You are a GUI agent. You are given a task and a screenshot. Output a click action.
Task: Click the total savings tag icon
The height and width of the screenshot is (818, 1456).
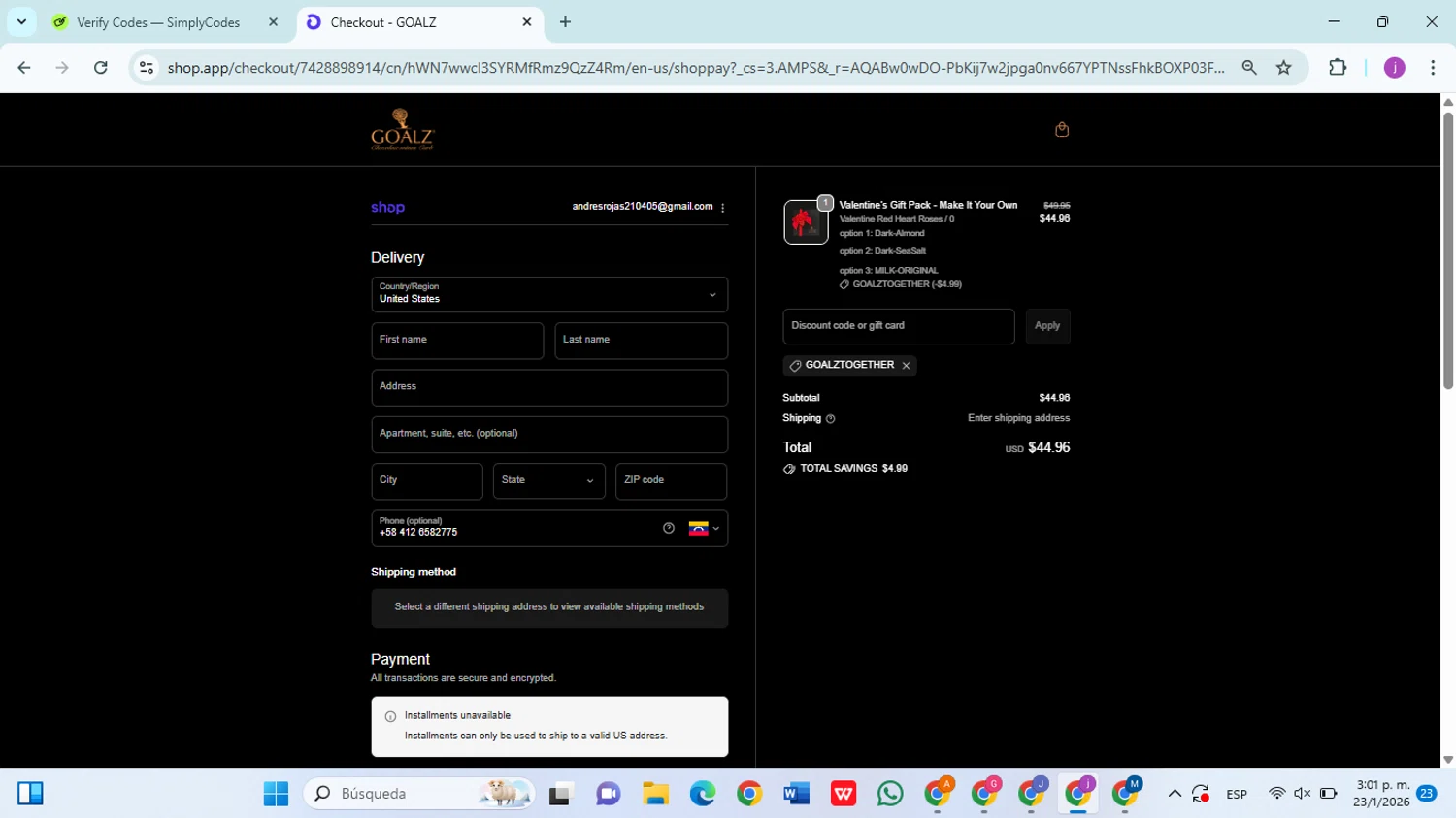point(789,469)
